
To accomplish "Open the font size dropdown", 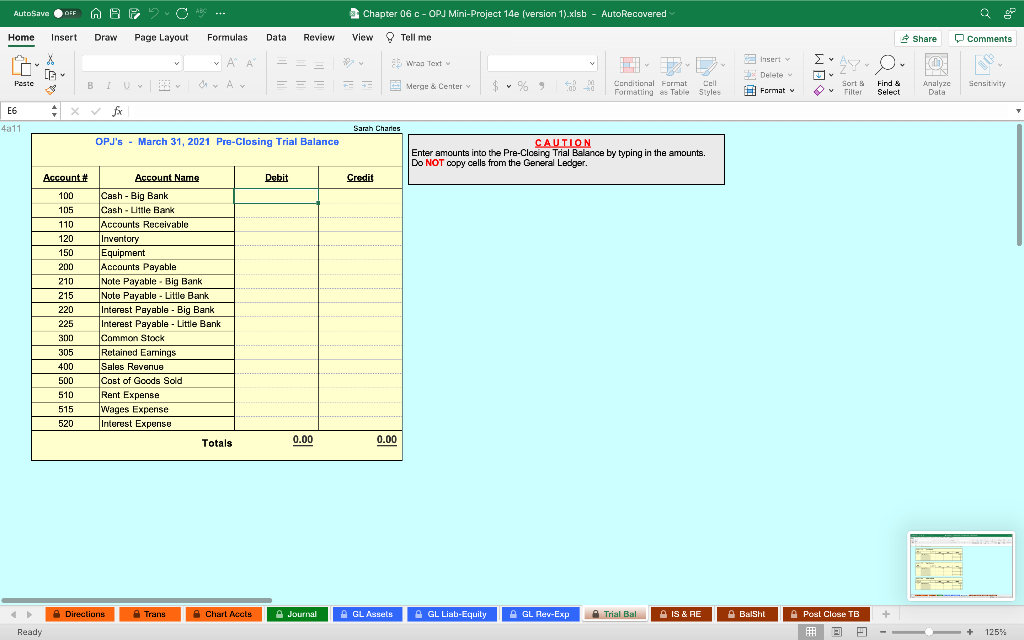I will click(x=216, y=63).
